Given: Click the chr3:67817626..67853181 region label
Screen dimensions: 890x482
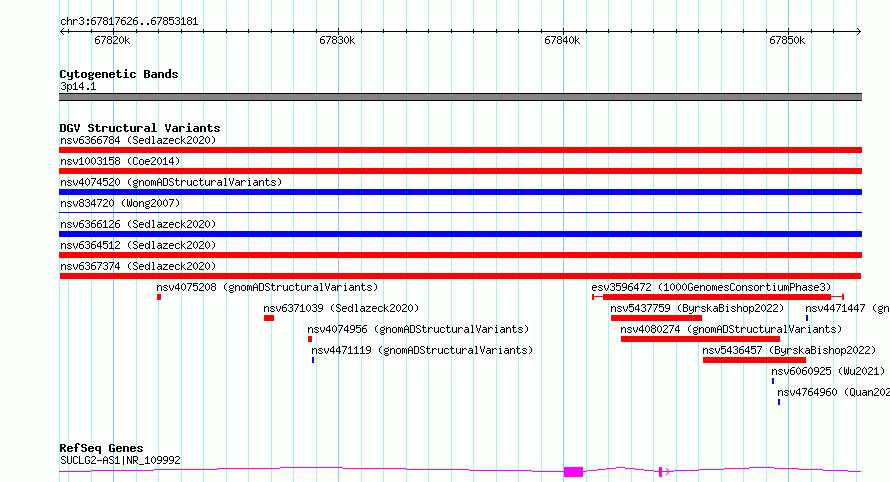Looking at the screenshot, I should tap(129, 22).
